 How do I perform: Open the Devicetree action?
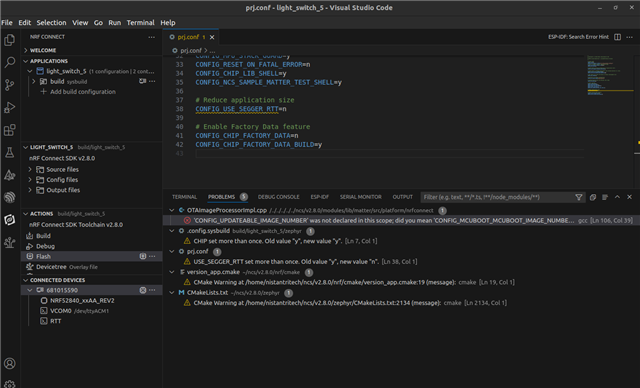[x=51, y=267]
